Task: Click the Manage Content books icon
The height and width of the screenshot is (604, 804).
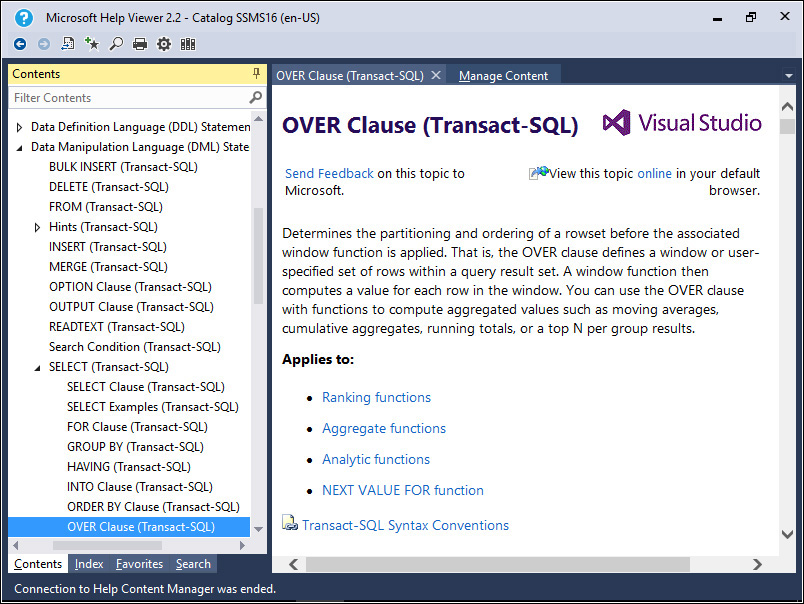Action: 188,44
